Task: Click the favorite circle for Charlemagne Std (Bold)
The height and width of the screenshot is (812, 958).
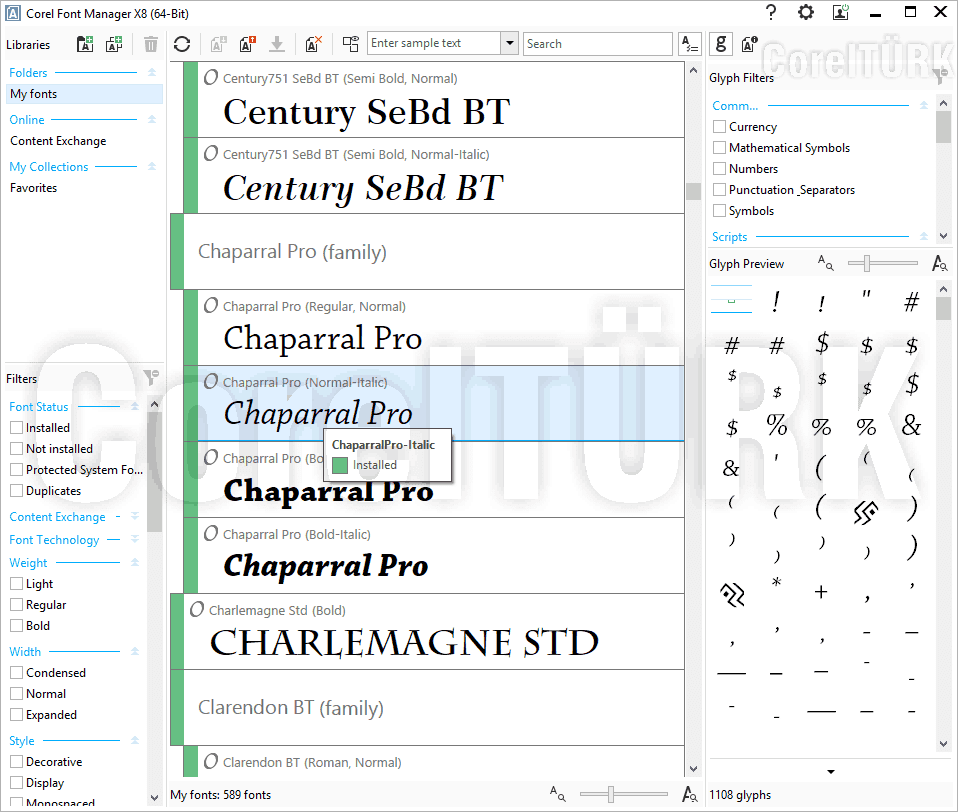Action: point(197,610)
